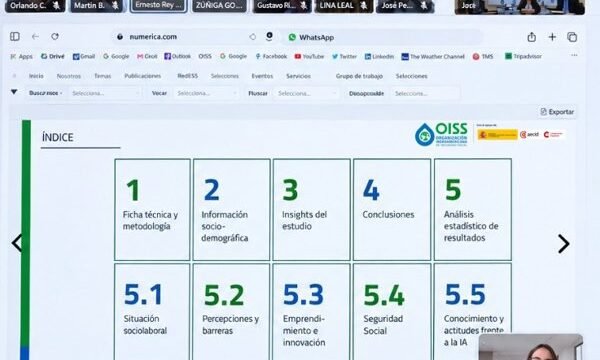The width and height of the screenshot is (600, 360).
Task: Open section 4 Conclusiones
Action: (392, 210)
